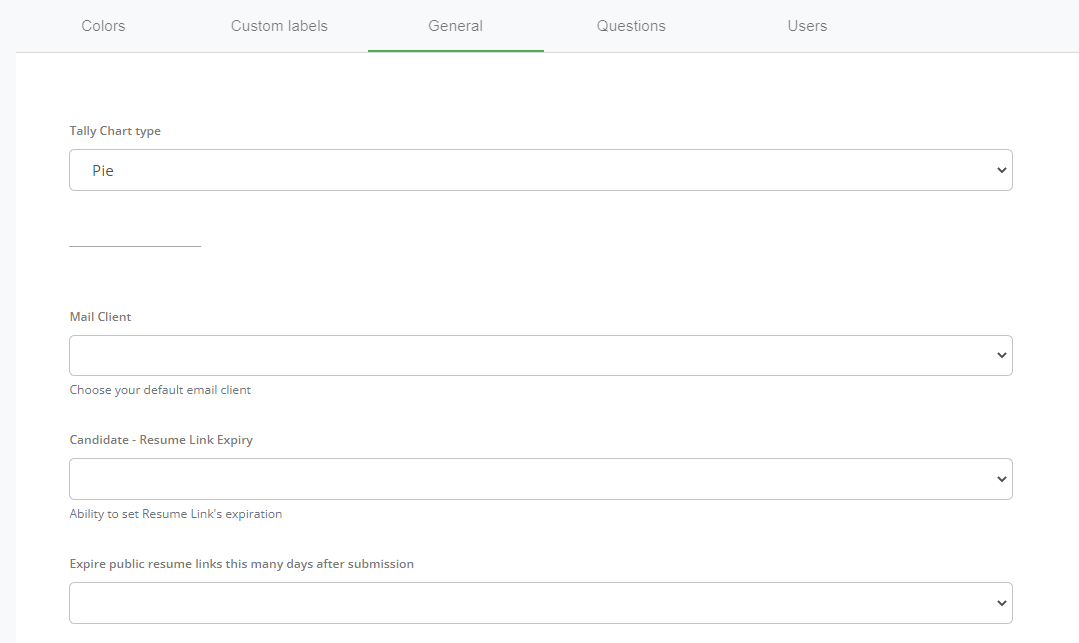Expand the Mail Client dropdown
Image resolution: width=1079 pixels, height=643 pixels.
[541, 355]
